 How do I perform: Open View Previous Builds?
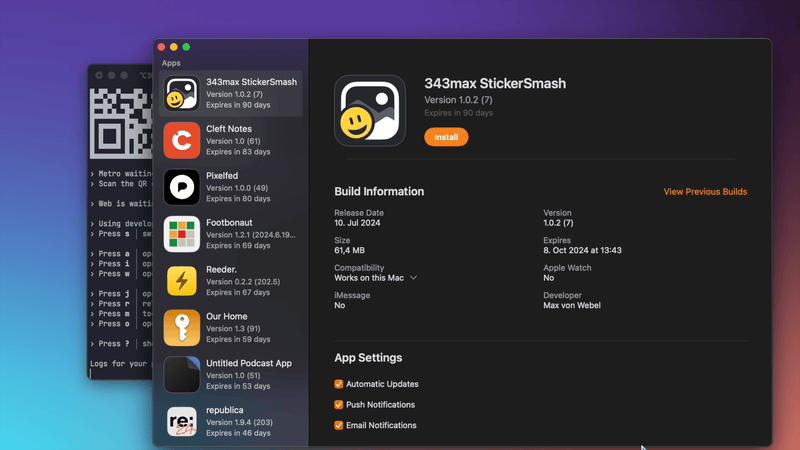(705, 192)
